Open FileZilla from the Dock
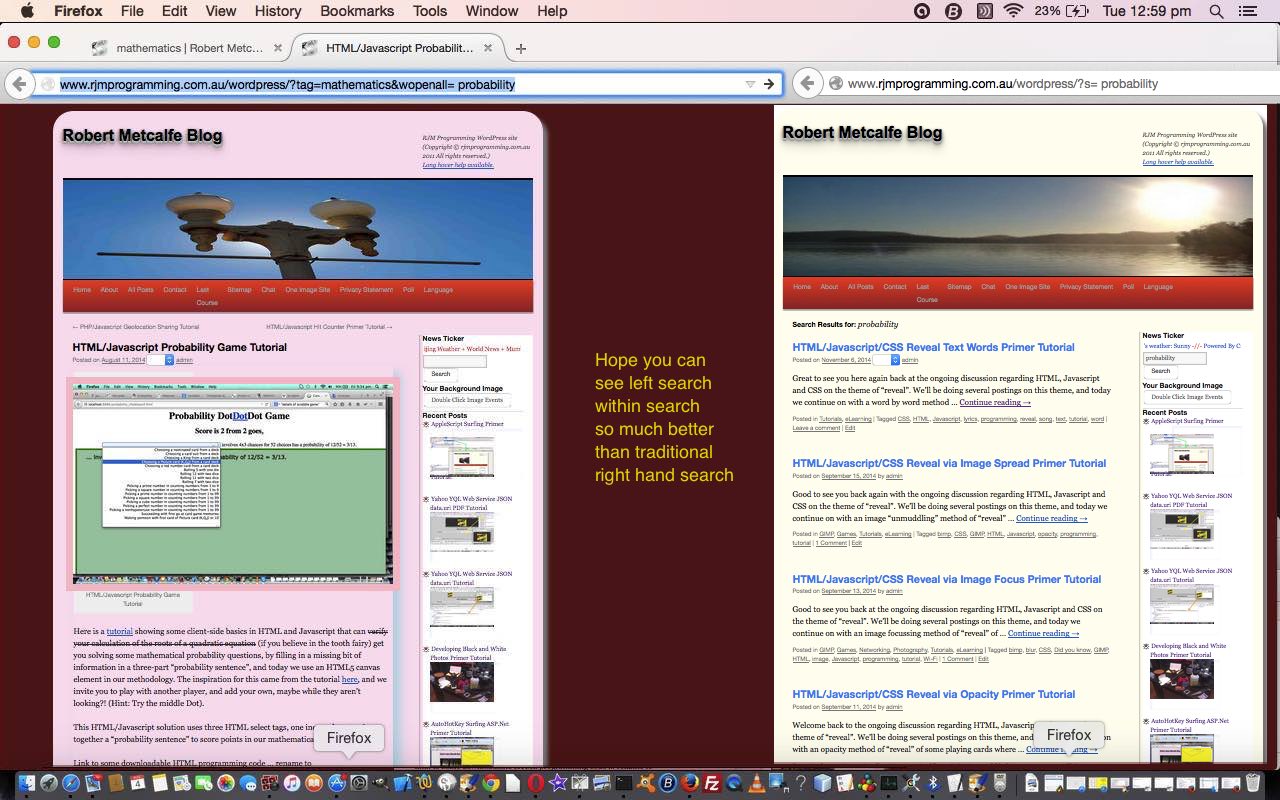The height and width of the screenshot is (800, 1280). pos(712,783)
